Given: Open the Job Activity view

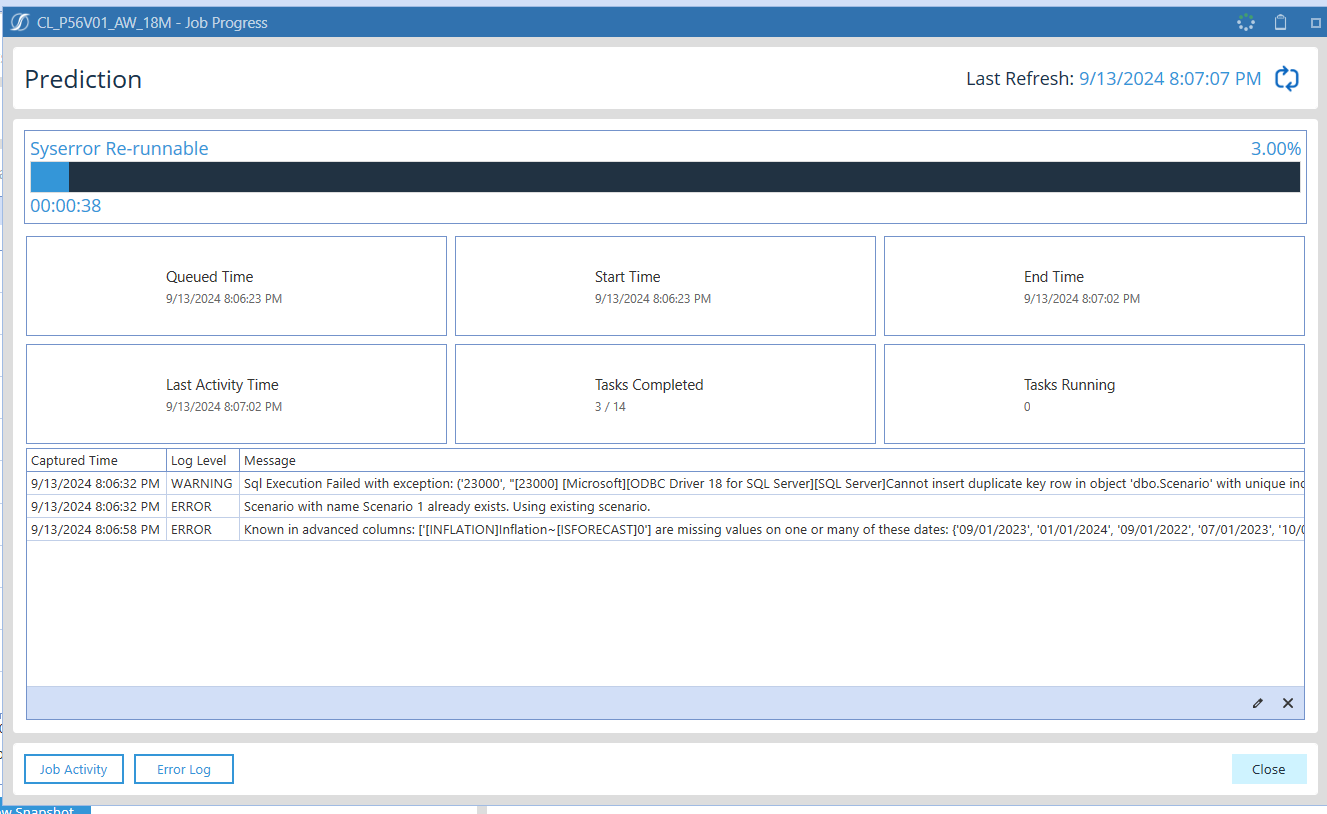Looking at the screenshot, I should (73, 769).
